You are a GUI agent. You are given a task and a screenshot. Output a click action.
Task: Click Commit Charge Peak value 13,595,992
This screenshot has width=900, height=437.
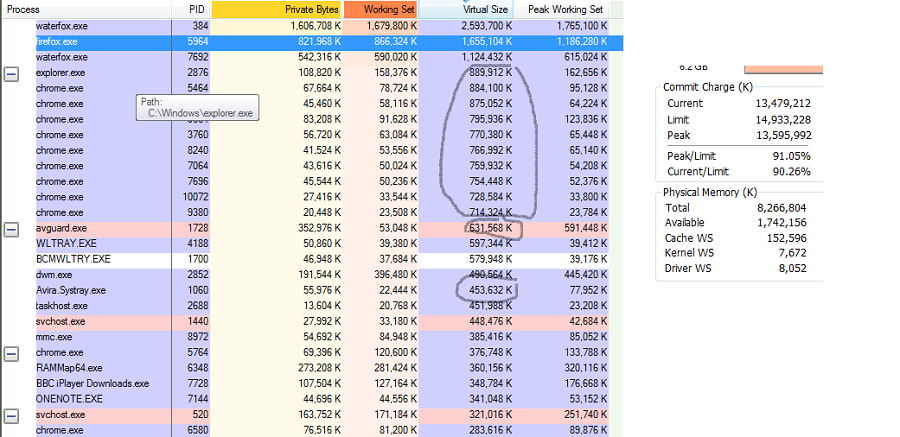(785, 136)
